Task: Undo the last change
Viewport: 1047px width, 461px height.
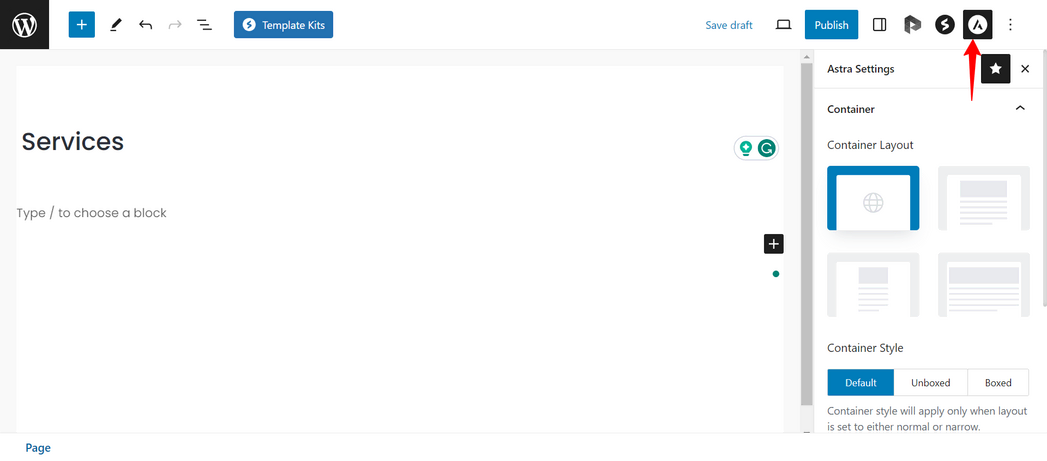Action: (x=146, y=25)
